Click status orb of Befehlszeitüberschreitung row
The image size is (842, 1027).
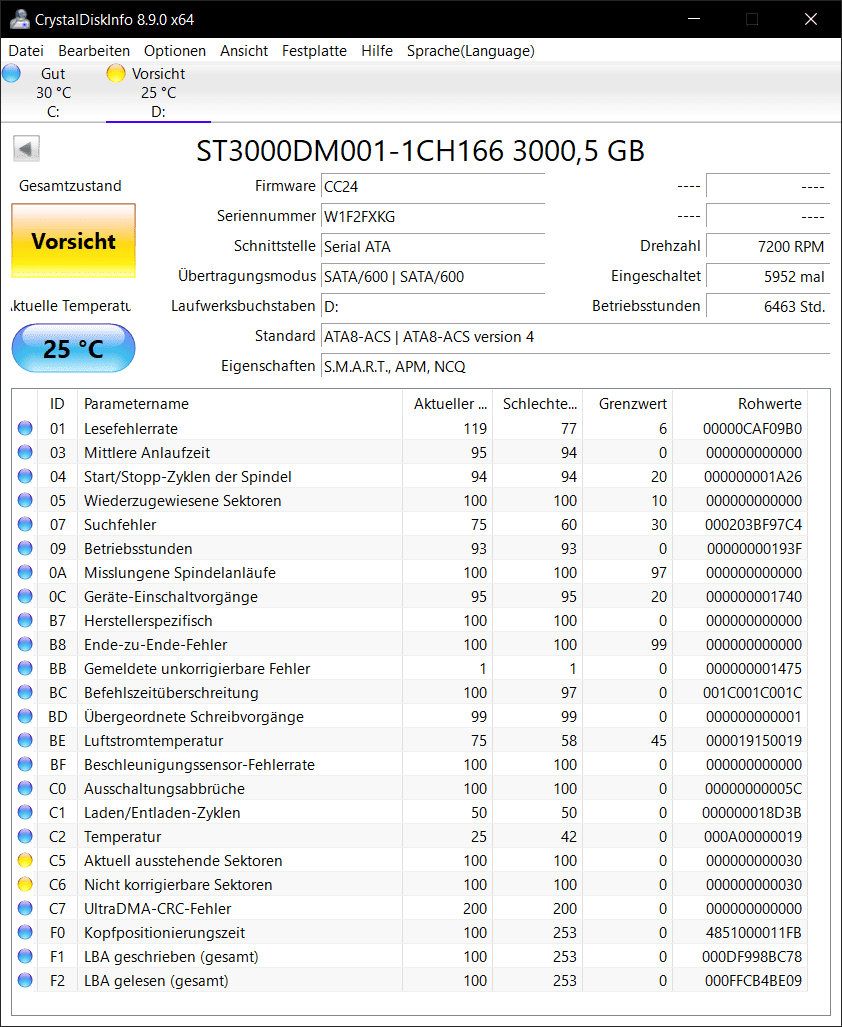(x=25, y=692)
